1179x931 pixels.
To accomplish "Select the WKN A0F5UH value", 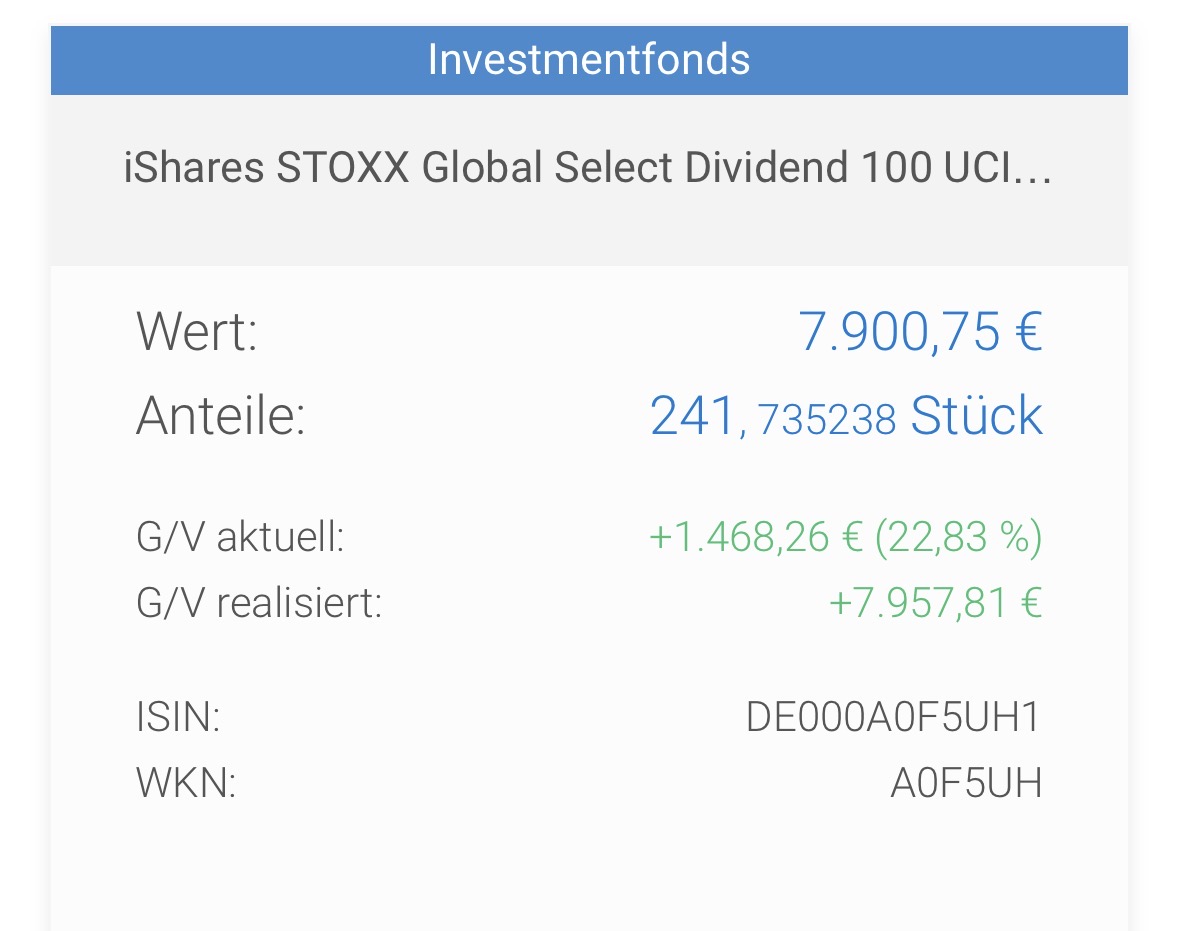I will 966,784.
